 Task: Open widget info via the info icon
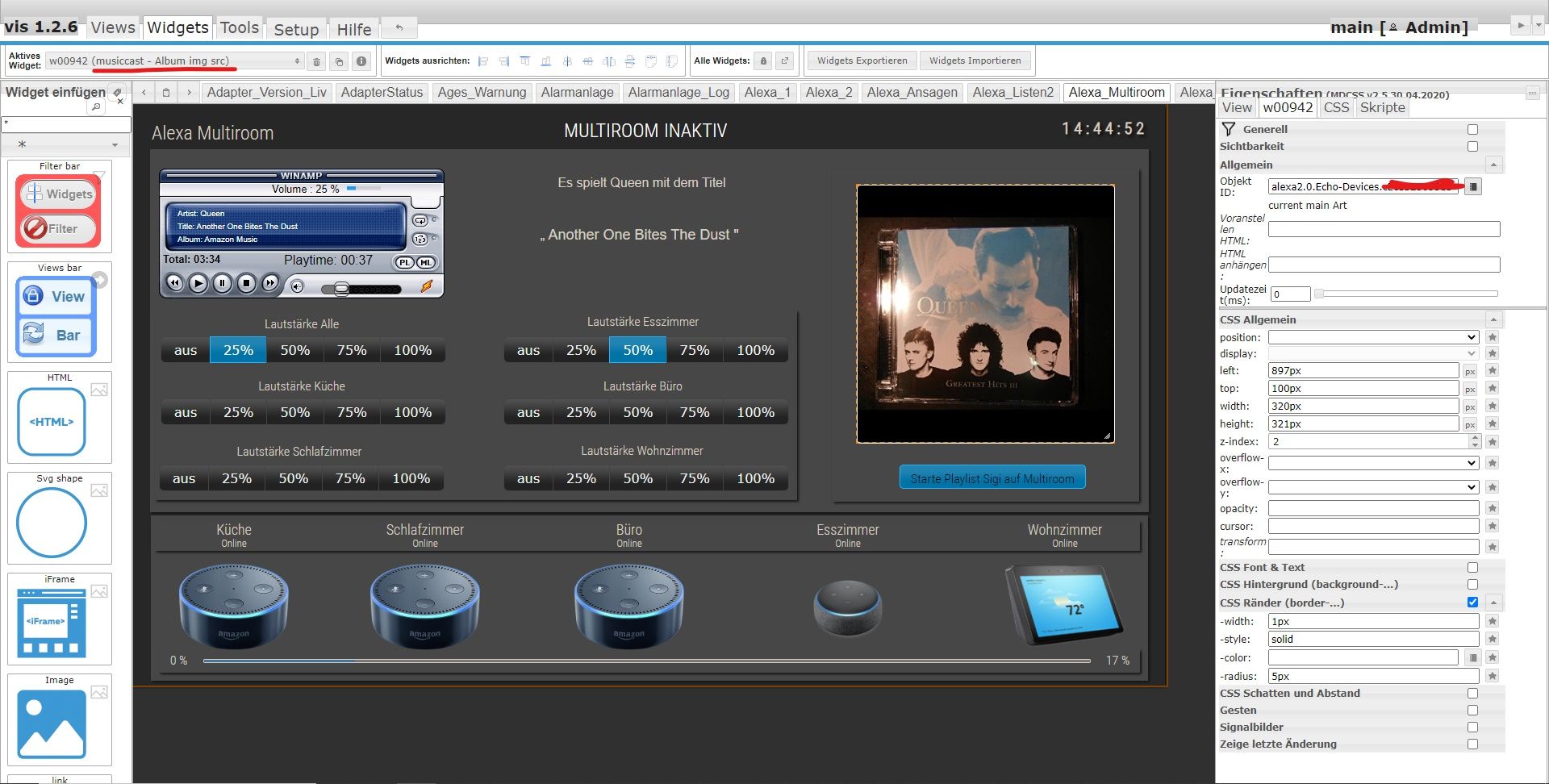point(361,61)
